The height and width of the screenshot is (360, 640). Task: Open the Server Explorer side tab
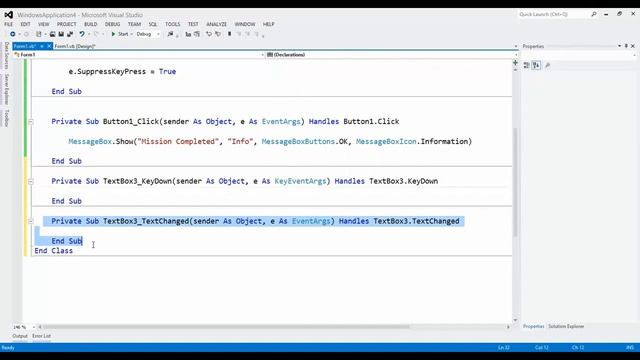tap(7, 89)
